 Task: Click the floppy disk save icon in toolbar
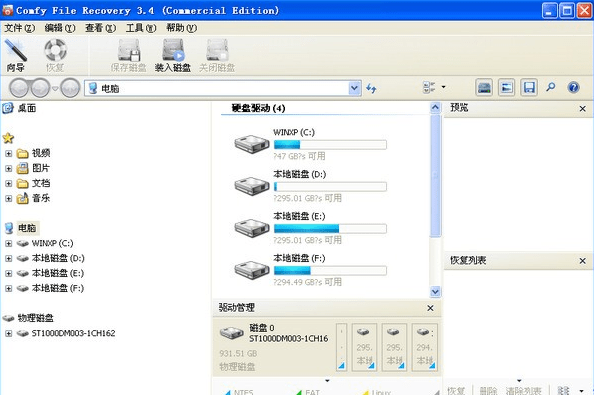529,87
